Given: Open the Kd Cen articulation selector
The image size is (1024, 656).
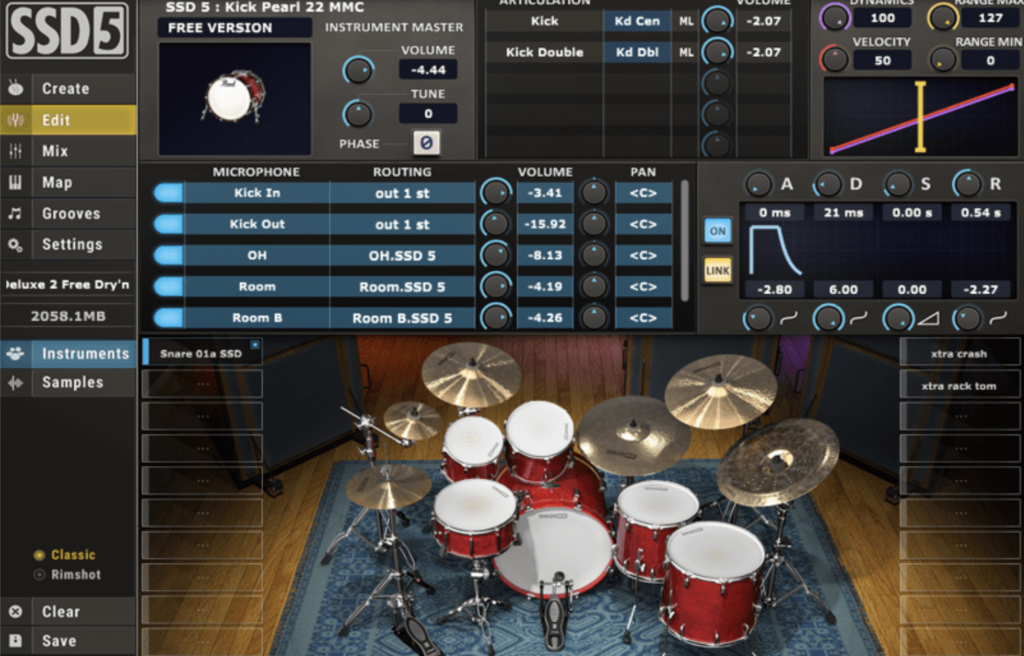Looking at the screenshot, I should [637, 21].
